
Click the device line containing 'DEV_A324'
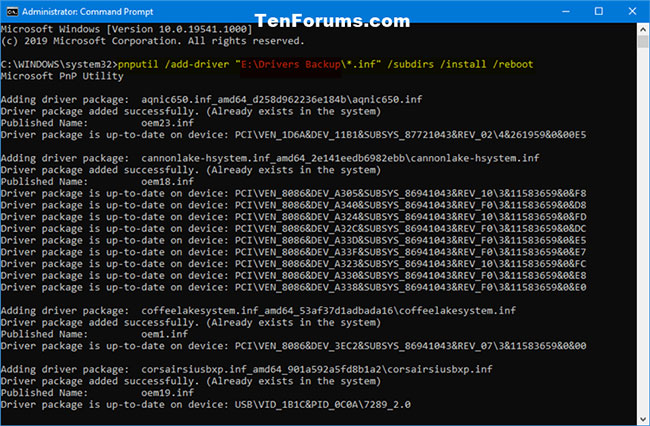[293, 217]
